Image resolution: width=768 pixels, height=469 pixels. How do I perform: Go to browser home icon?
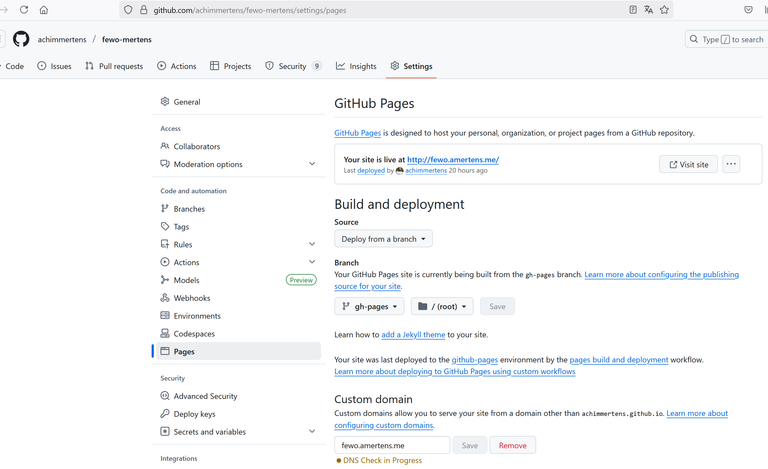pos(44,10)
